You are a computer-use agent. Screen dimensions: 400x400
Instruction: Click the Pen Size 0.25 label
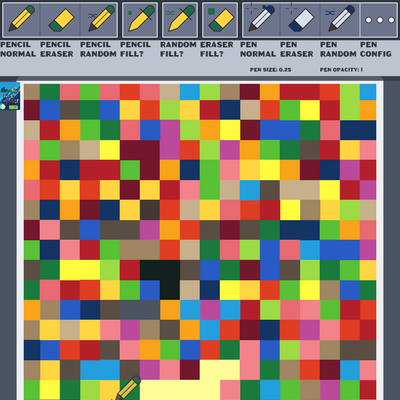(270, 70)
